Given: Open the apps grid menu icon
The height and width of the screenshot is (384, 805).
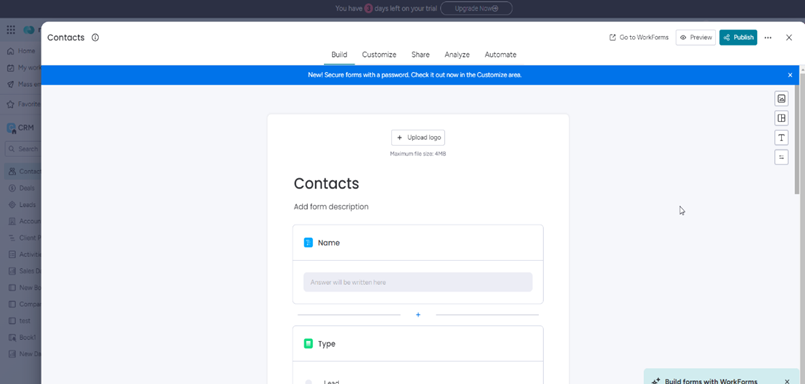Looking at the screenshot, I should tap(11, 30).
